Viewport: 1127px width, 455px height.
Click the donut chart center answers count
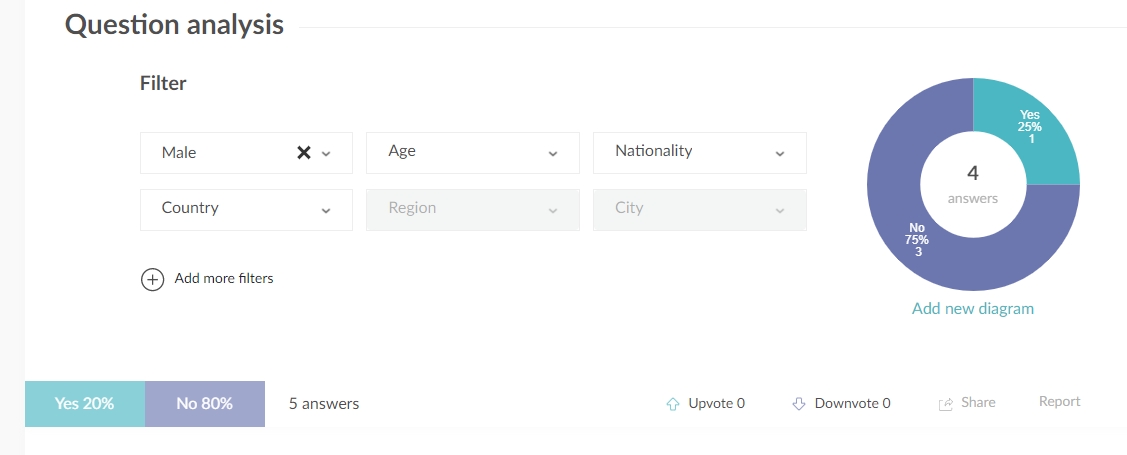pyautogui.click(x=972, y=182)
